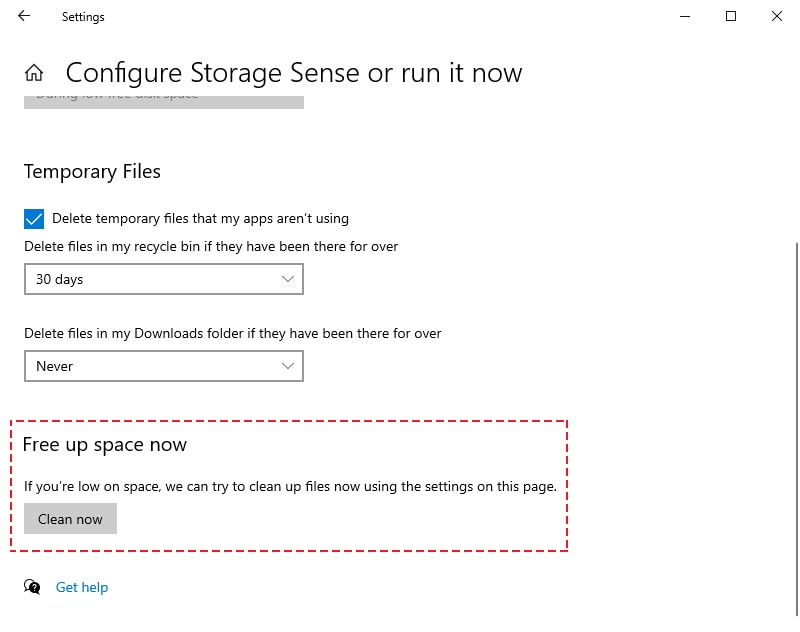Image resolution: width=800 pixels, height=632 pixels.
Task: Open the recycle bin retention dropdown showing 30 days
Action: 163,279
